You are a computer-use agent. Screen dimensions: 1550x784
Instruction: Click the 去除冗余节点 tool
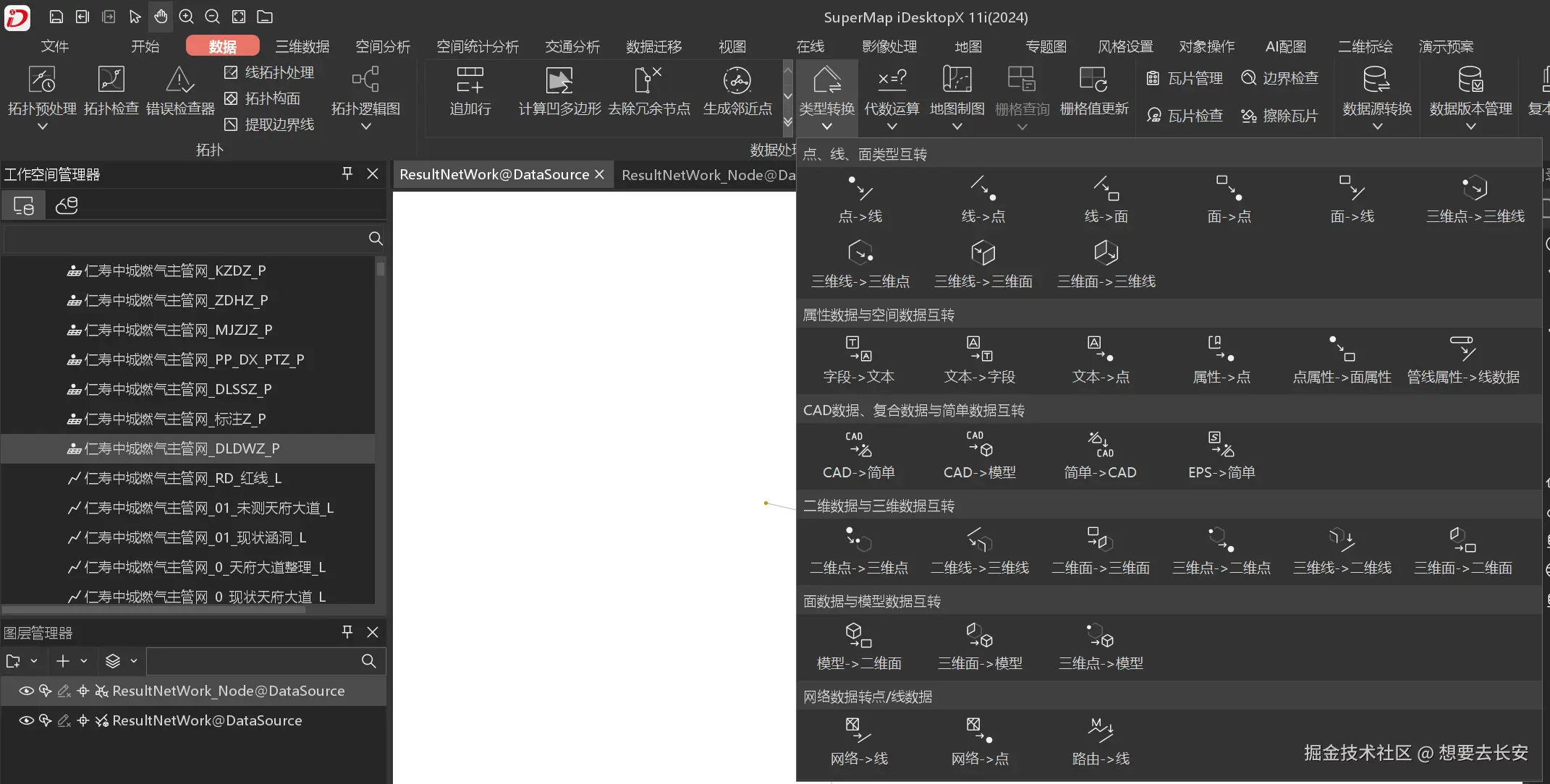(x=649, y=90)
